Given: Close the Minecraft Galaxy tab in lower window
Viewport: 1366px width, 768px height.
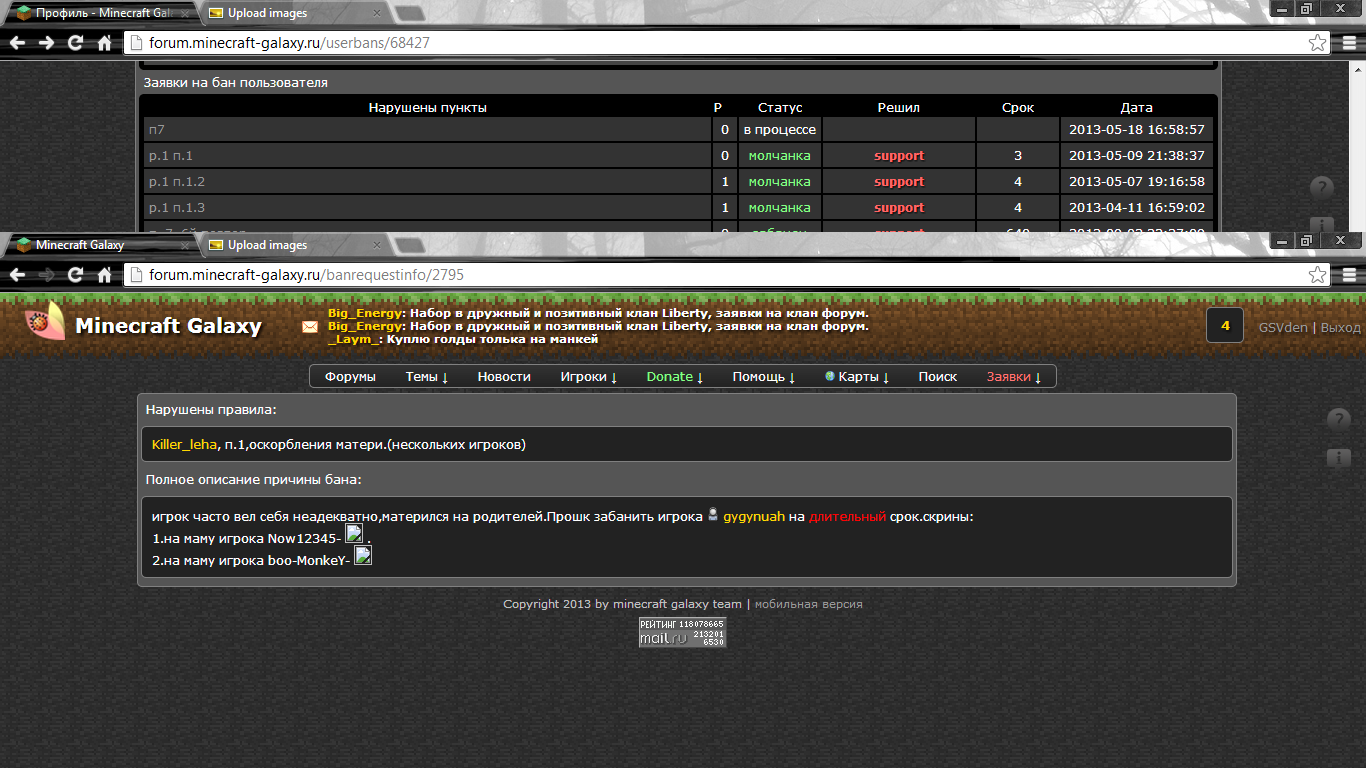Looking at the screenshot, I should point(184,245).
